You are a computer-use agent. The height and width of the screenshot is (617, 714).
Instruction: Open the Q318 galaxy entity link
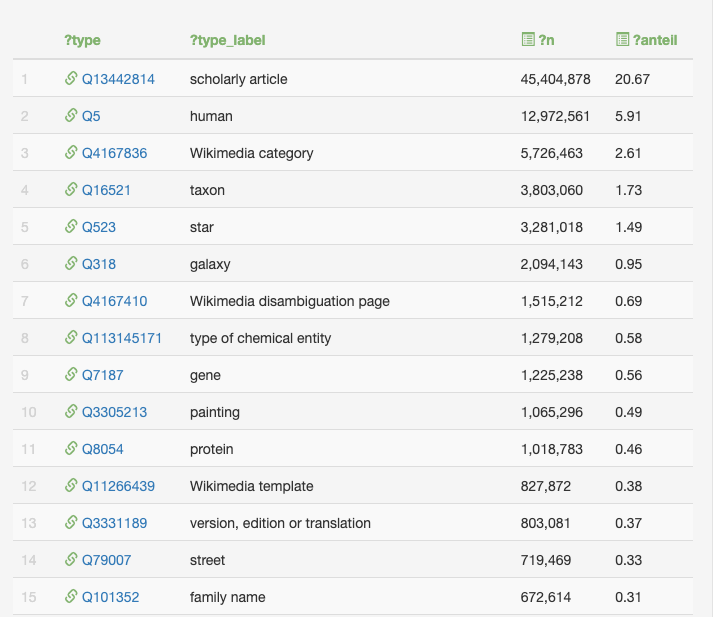coord(98,264)
